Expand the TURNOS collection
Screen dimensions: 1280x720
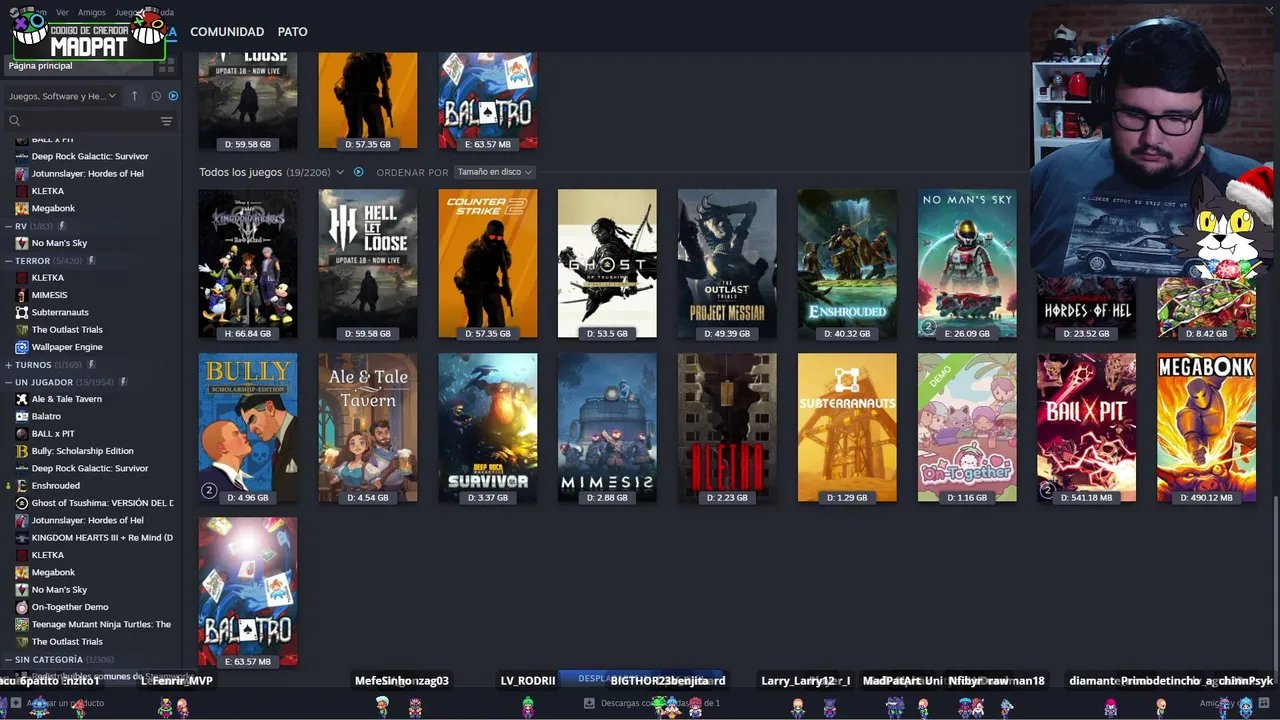coord(8,365)
